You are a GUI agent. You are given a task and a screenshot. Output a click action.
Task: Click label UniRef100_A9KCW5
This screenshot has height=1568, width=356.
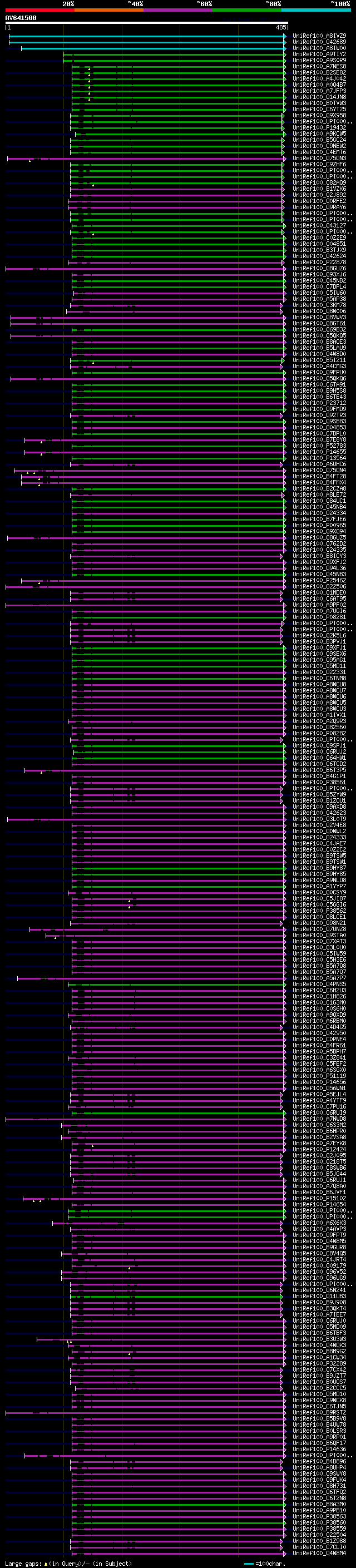point(319,134)
